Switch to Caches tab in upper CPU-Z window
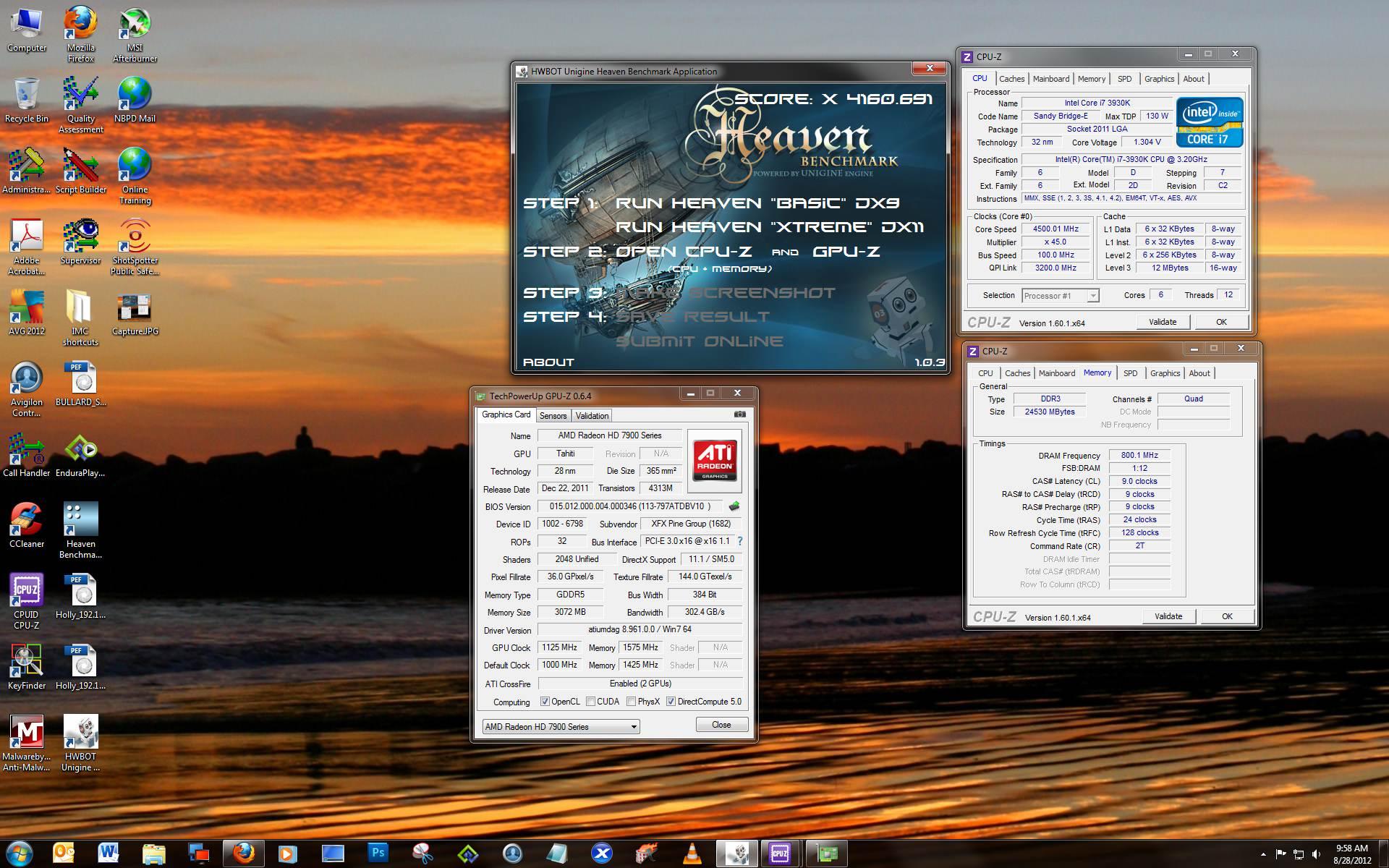The width and height of the screenshot is (1389, 868). 1011,79
